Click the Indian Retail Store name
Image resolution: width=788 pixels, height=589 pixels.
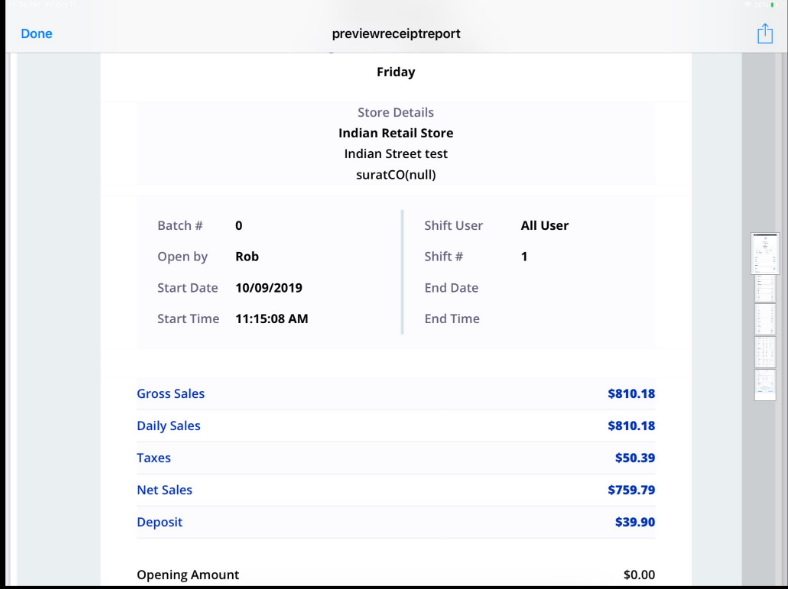tap(396, 133)
